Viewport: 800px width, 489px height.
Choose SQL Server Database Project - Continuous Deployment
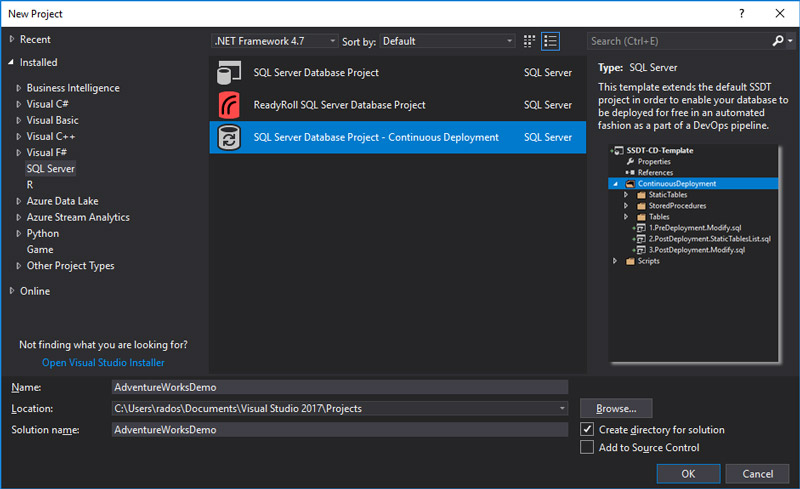coord(397,137)
